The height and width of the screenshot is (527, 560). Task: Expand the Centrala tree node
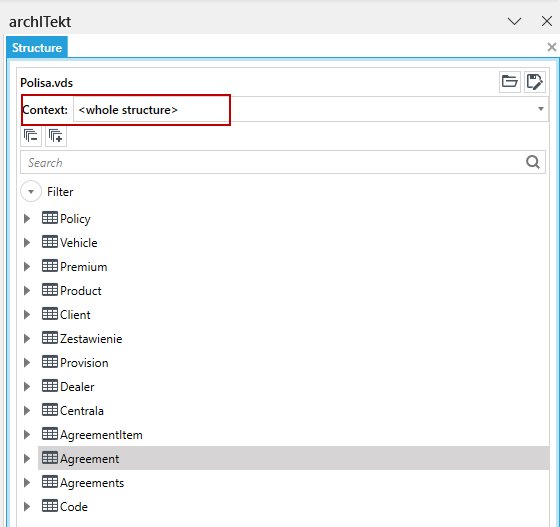tap(27, 410)
